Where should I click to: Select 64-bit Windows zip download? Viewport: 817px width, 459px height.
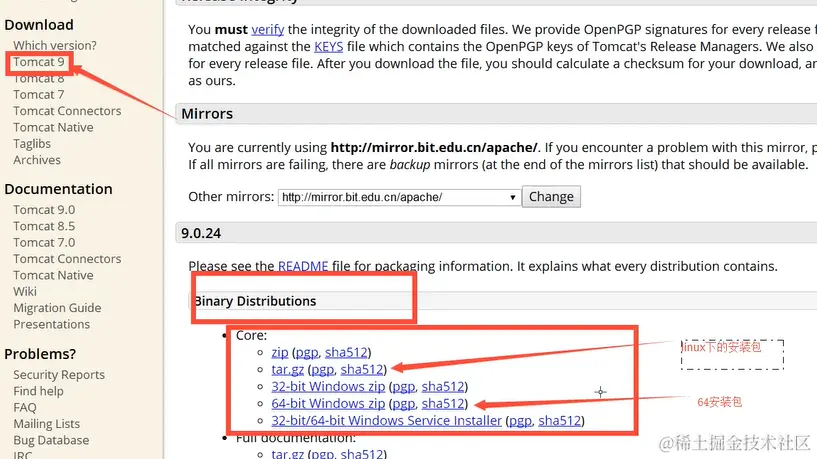click(x=328, y=403)
